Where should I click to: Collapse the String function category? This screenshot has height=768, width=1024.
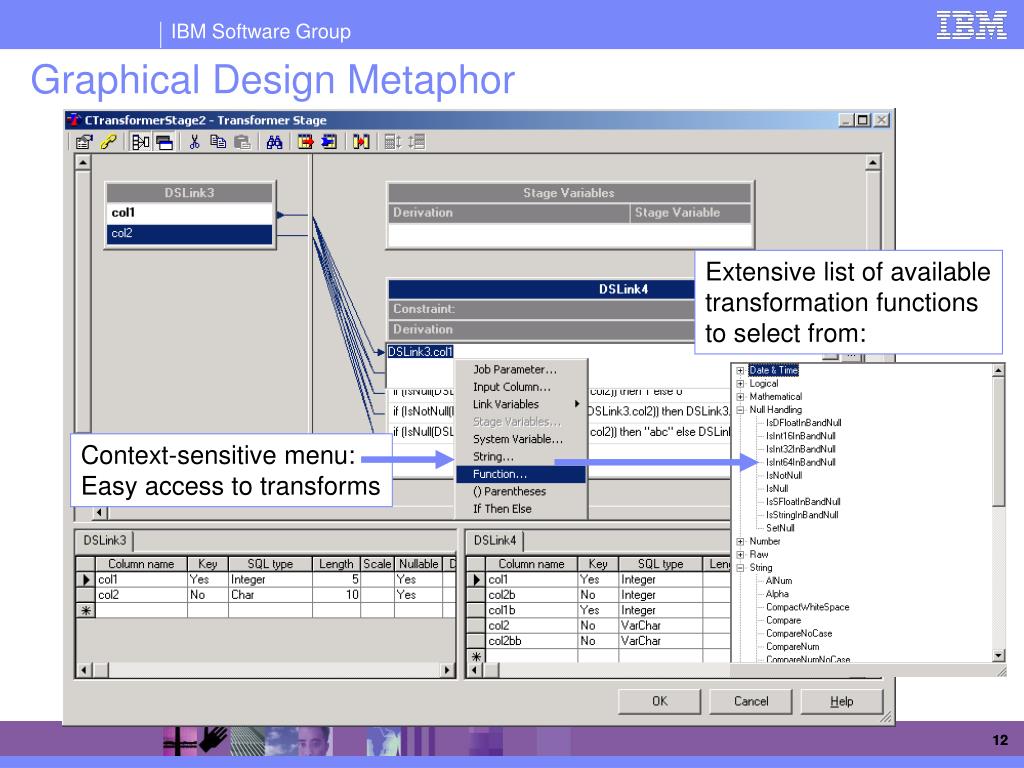click(x=740, y=568)
